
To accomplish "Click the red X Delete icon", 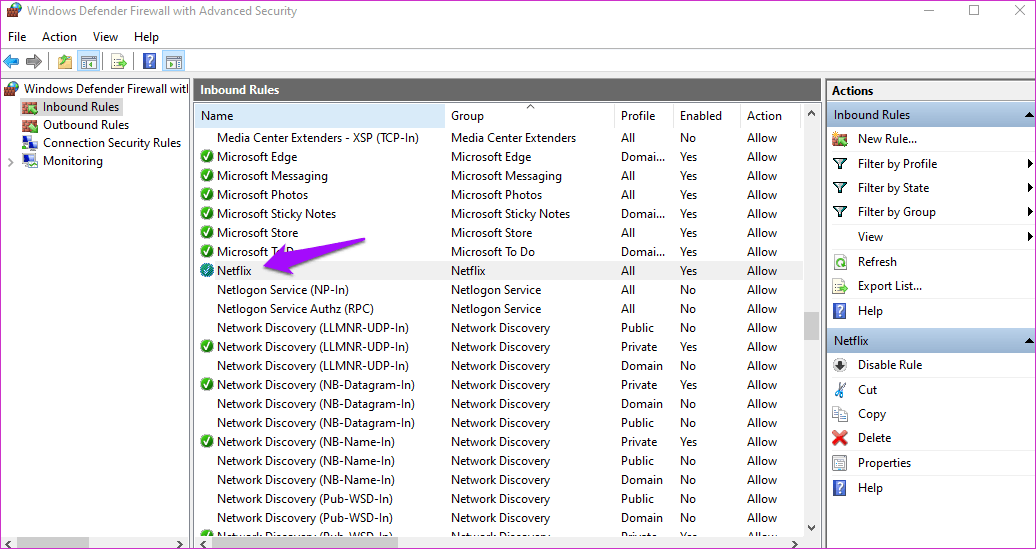I will point(840,438).
